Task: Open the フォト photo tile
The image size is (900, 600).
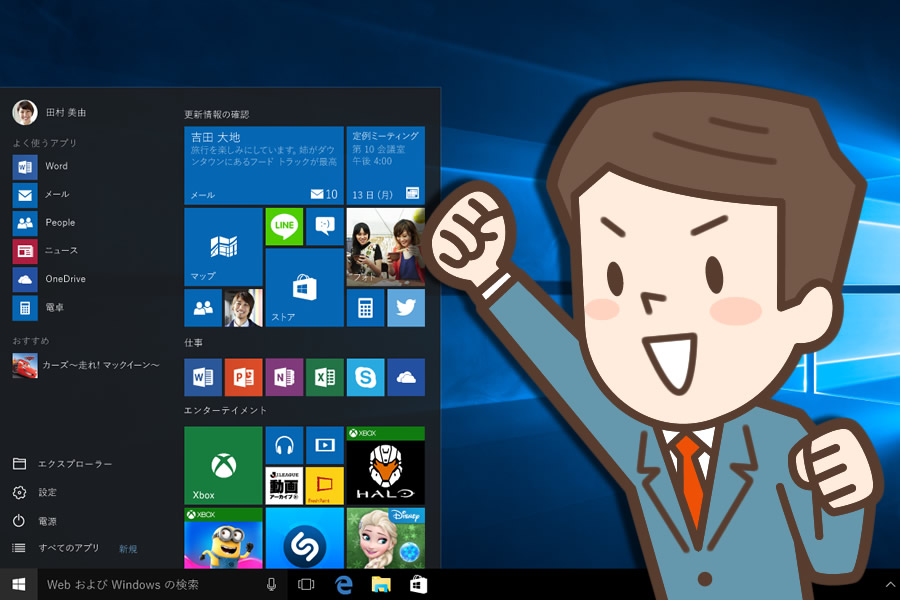Action: (386, 247)
